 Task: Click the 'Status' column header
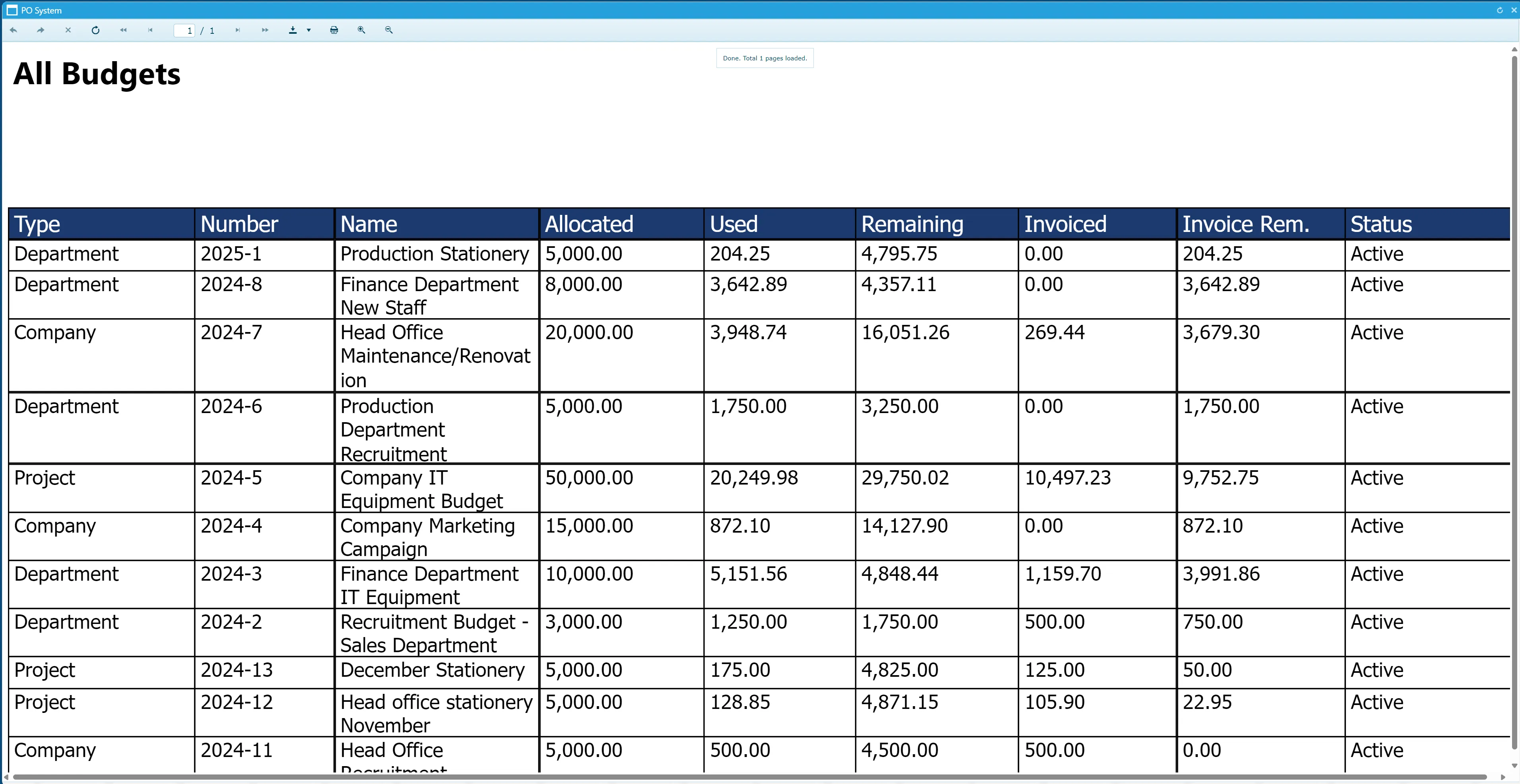click(1428, 224)
